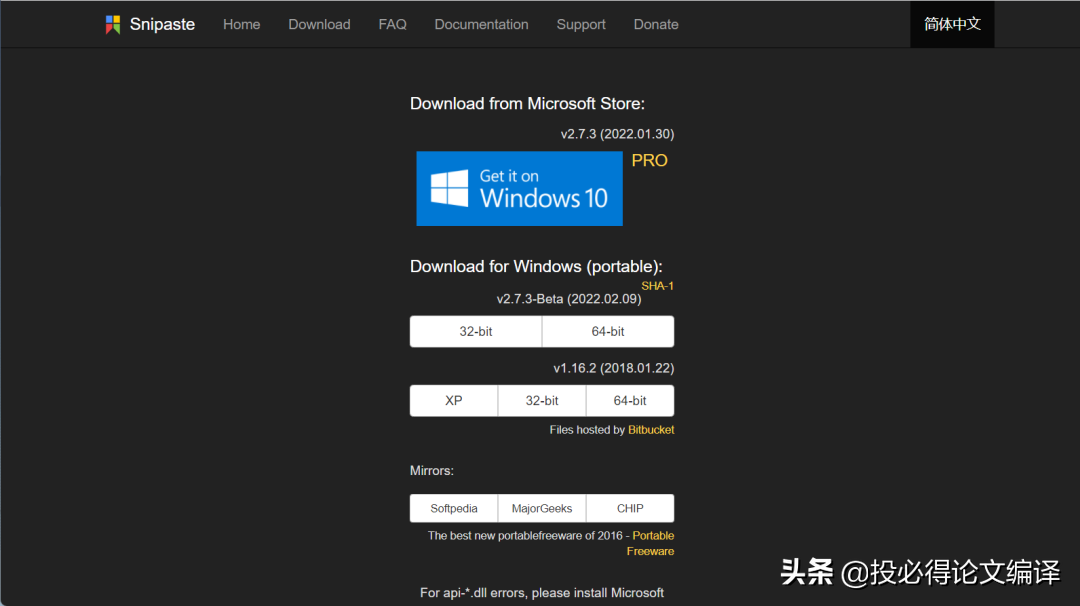Select the 'Files hosted by' text
The height and width of the screenshot is (606, 1080).
tap(587, 430)
